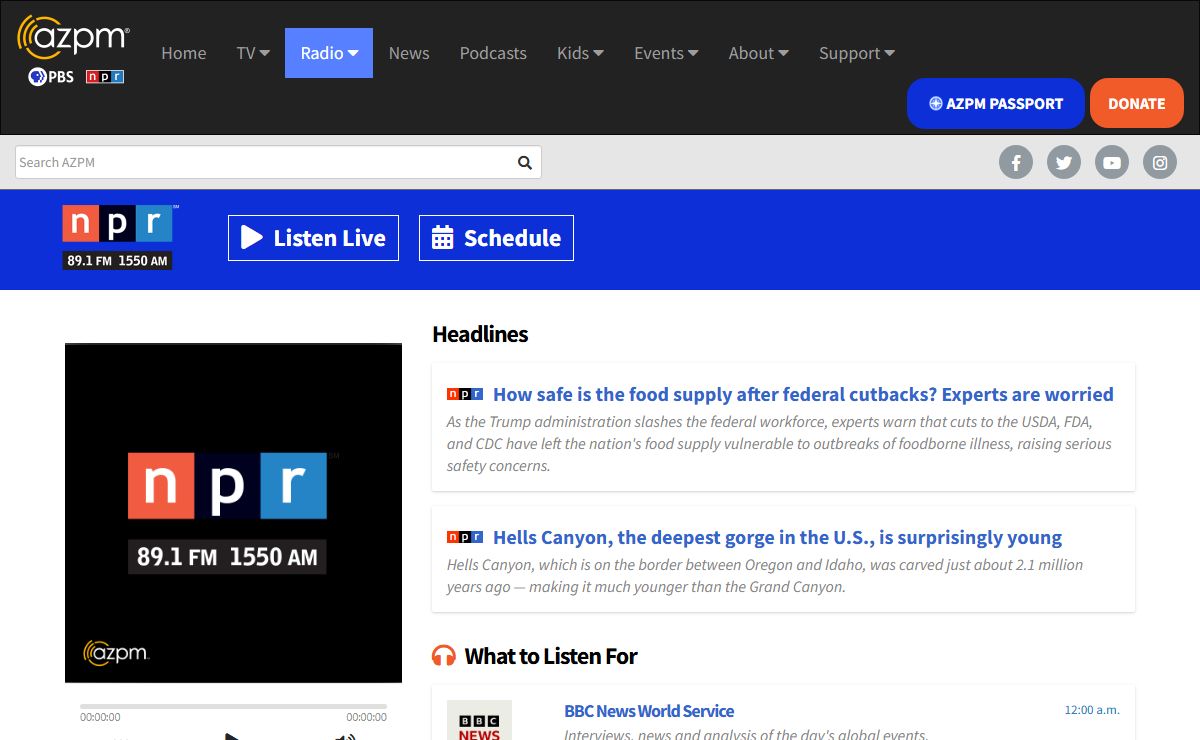This screenshot has width=1200, height=740.
Task: Click the BBC News thumbnail
Action: (x=479, y=721)
